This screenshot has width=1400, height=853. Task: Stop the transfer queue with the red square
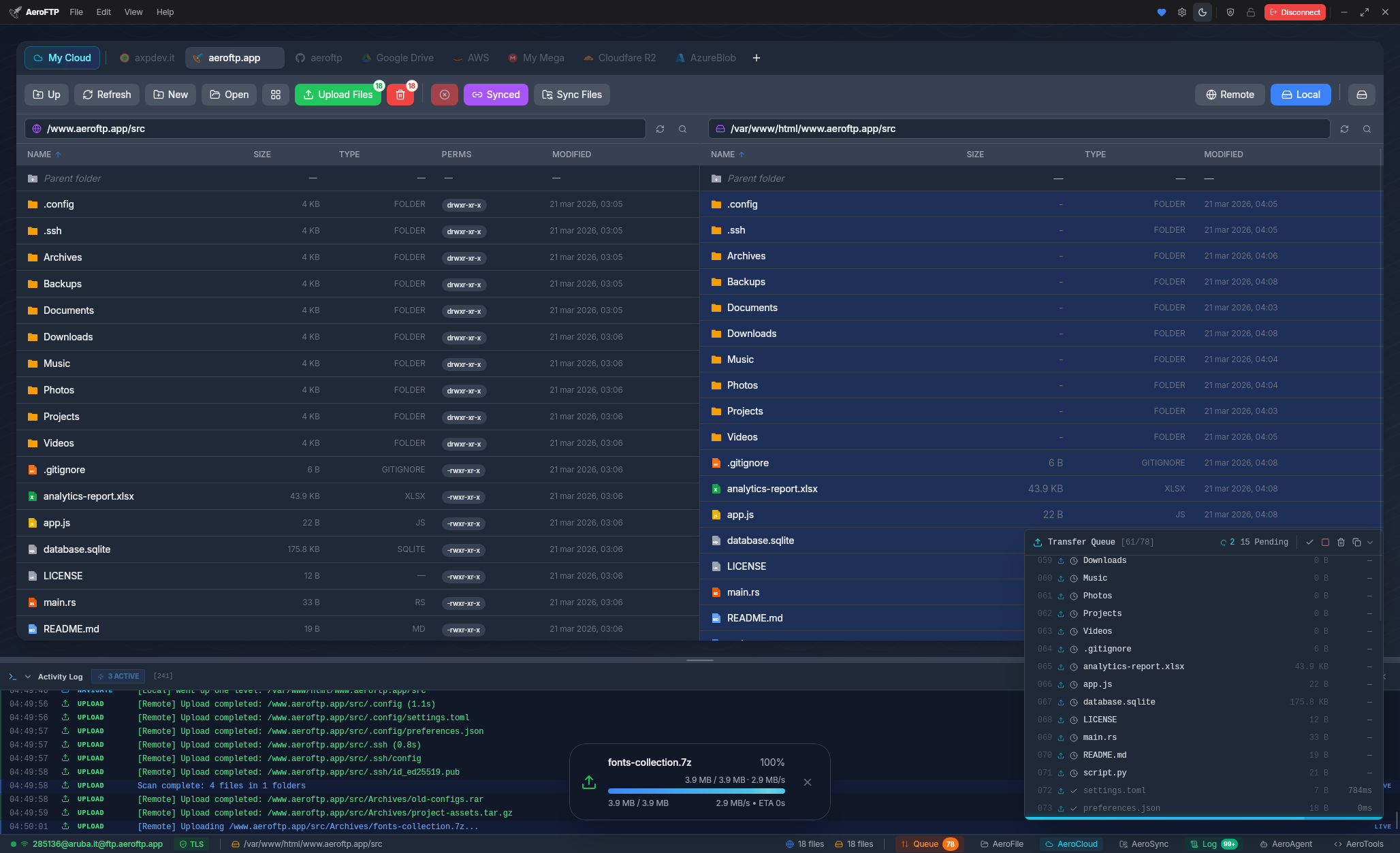pos(1325,542)
